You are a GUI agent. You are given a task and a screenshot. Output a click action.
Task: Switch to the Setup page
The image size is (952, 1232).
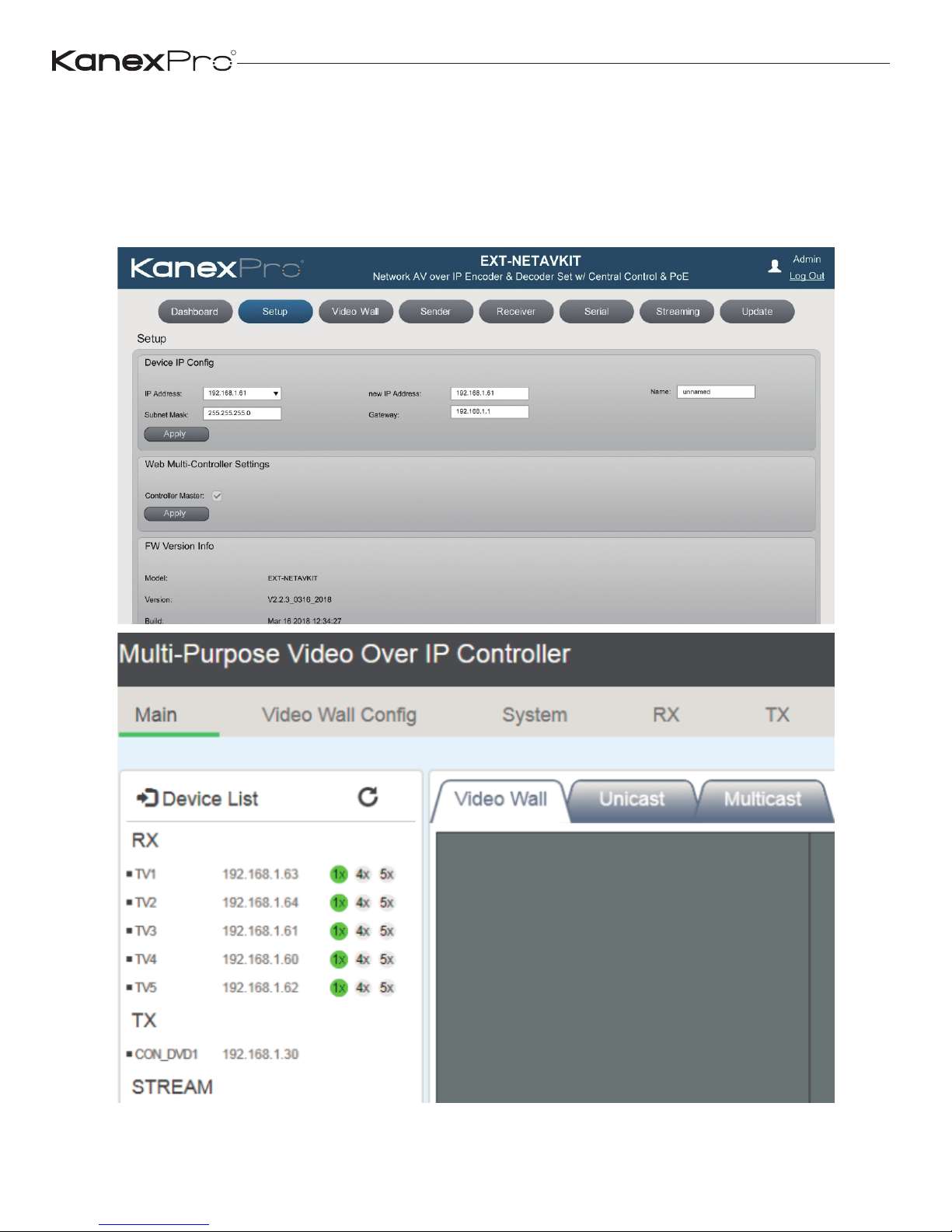275,312
